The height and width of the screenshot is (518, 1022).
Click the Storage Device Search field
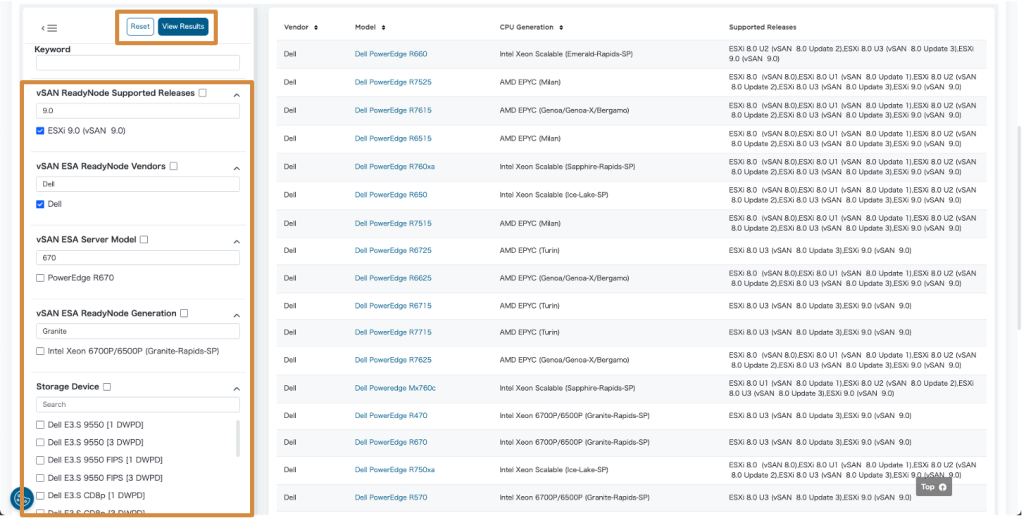click(138, 405)
